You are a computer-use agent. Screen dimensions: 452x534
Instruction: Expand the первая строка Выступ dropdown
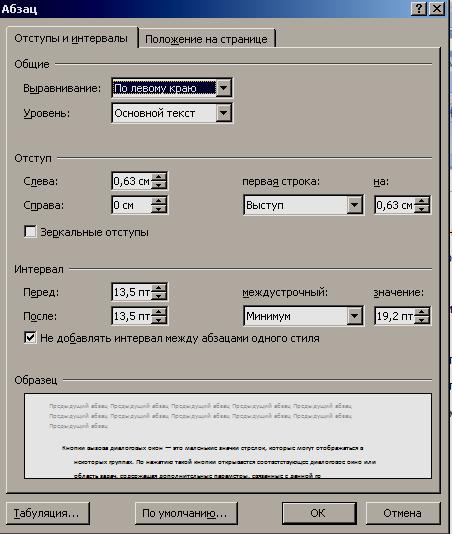pyautogui.click(x=355, y=205)
